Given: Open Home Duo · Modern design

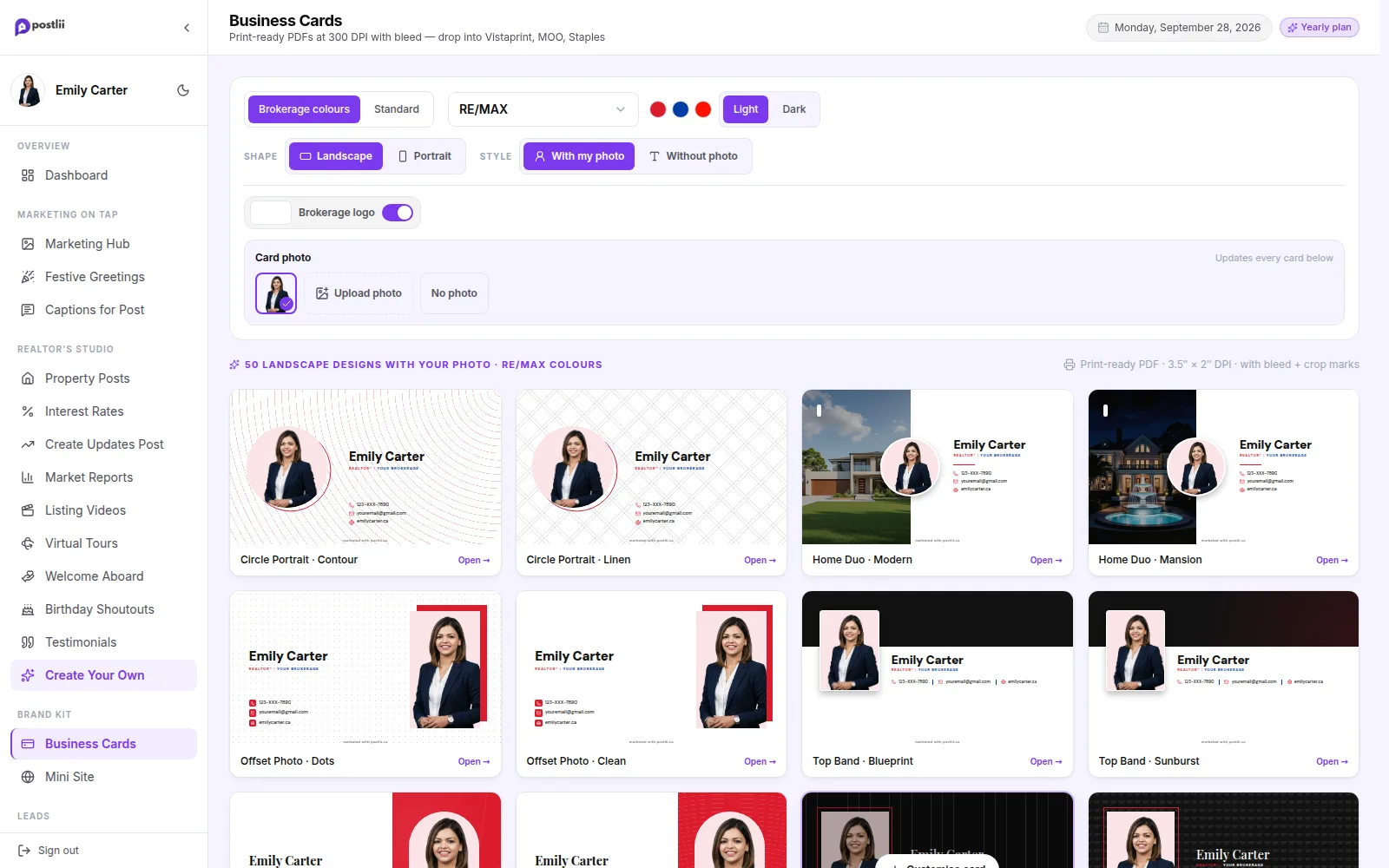Looking at the screenshot, I should click(1046, 561).
